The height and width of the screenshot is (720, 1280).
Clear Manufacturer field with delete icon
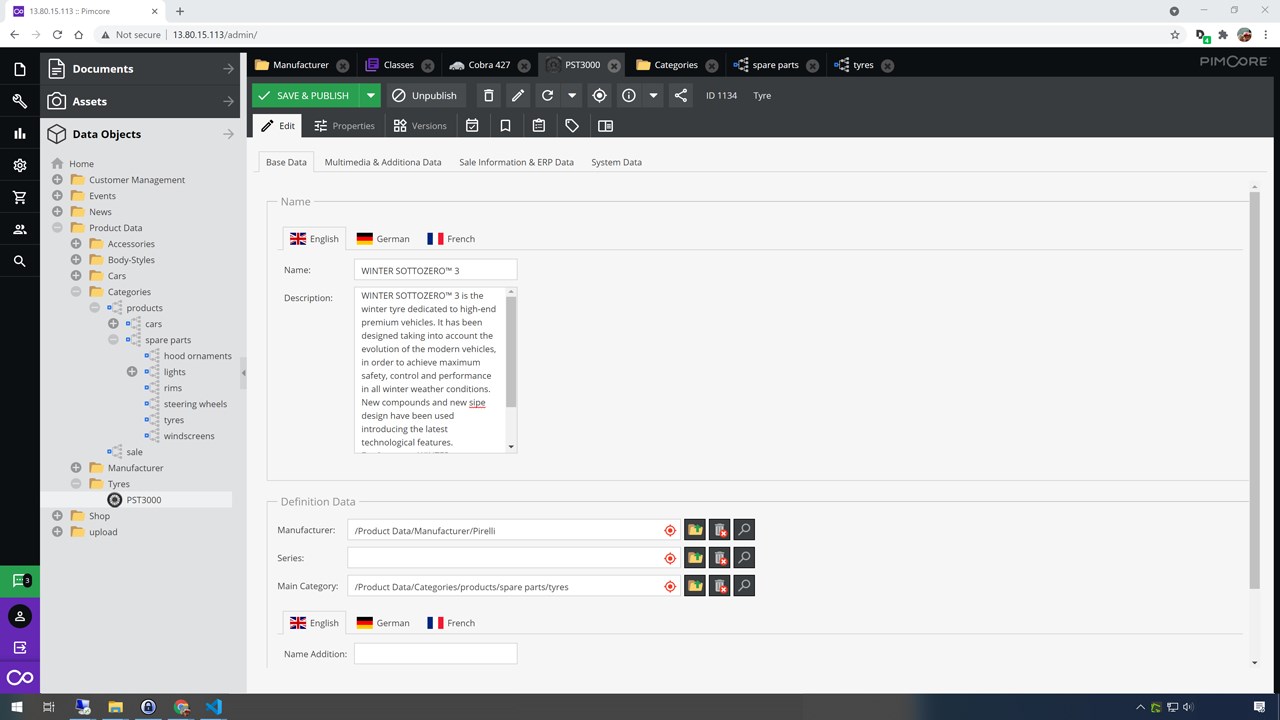click(x=720, y=530)
